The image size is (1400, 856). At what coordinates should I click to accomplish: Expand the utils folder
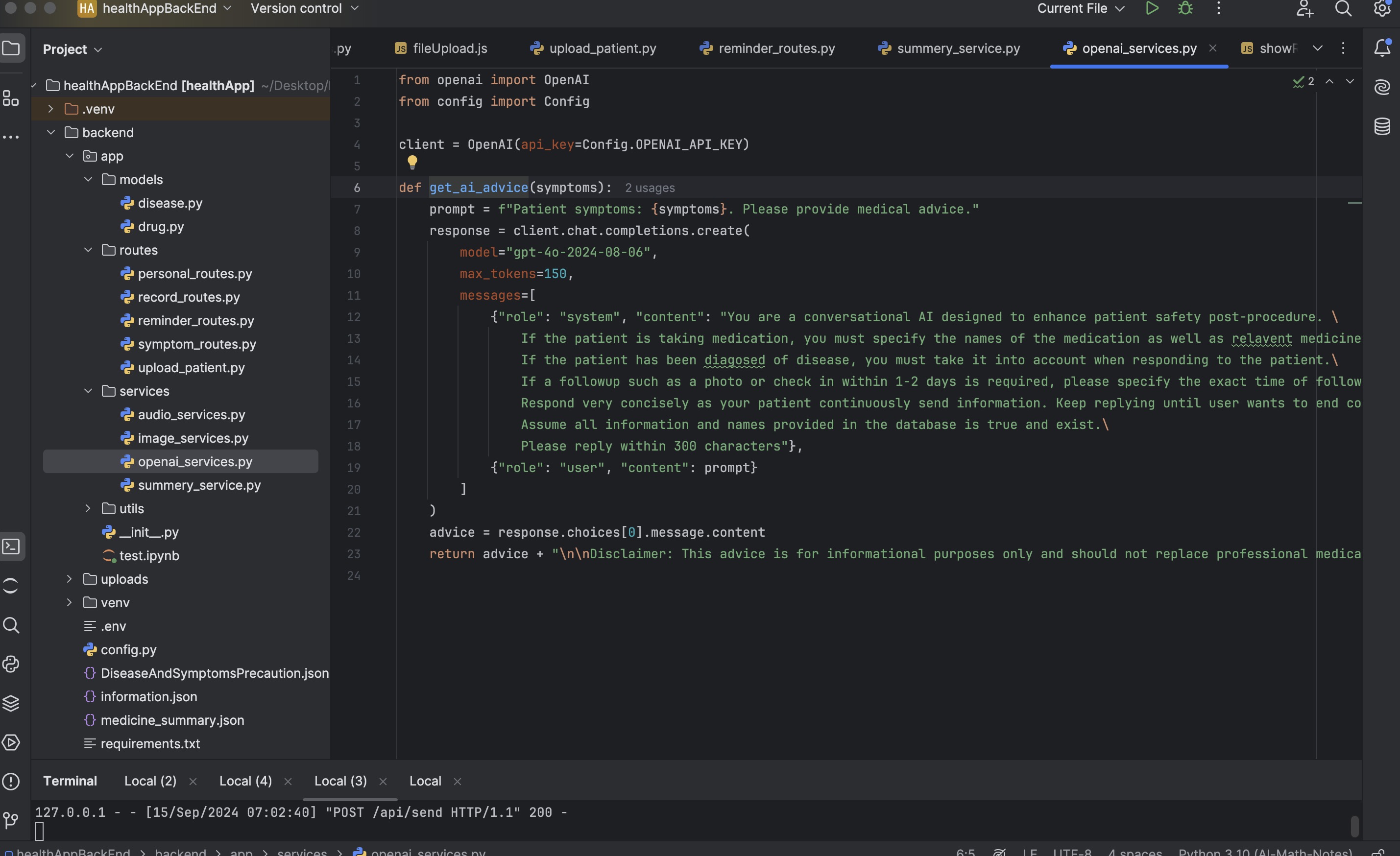click(88, 508)
